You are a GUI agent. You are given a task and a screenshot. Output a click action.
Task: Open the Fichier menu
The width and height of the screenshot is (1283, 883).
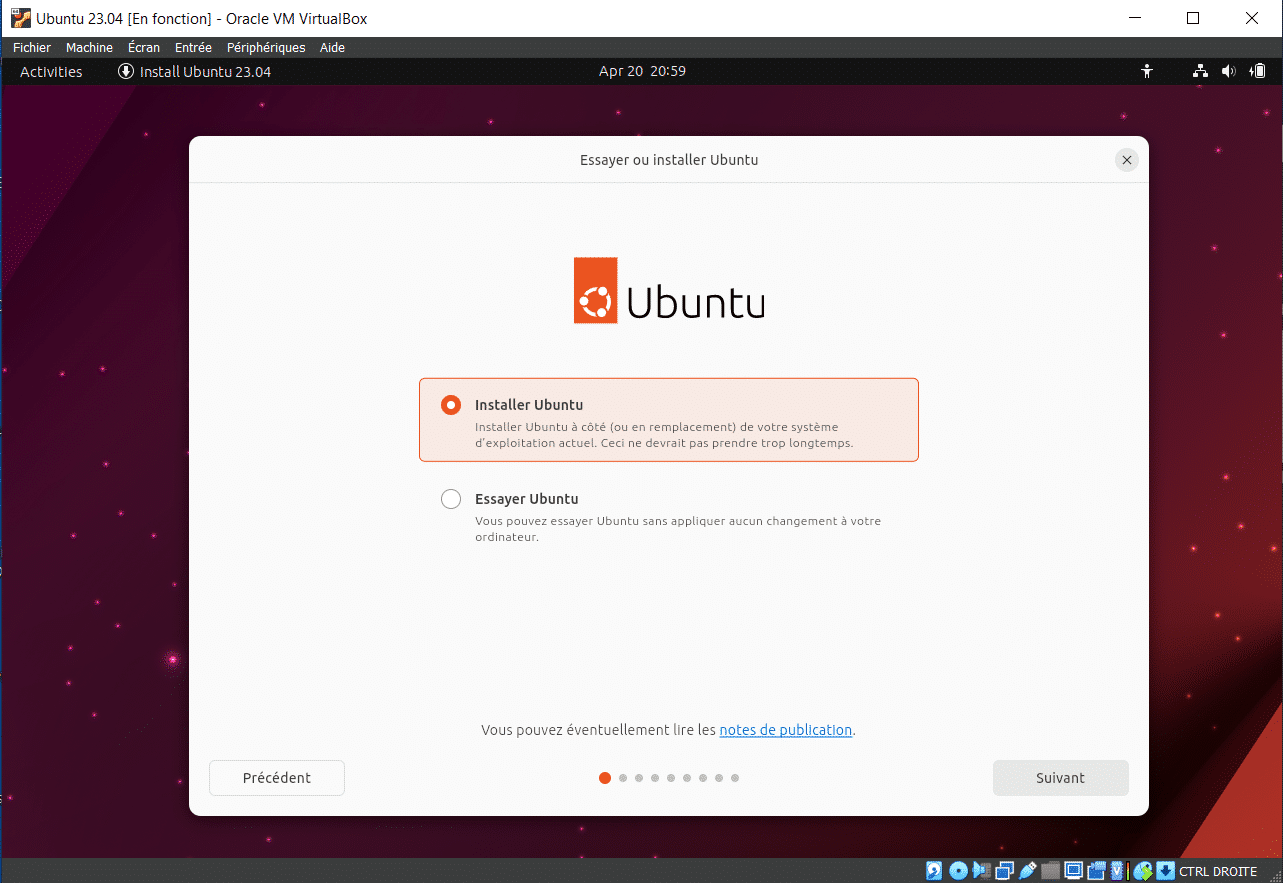31,47
